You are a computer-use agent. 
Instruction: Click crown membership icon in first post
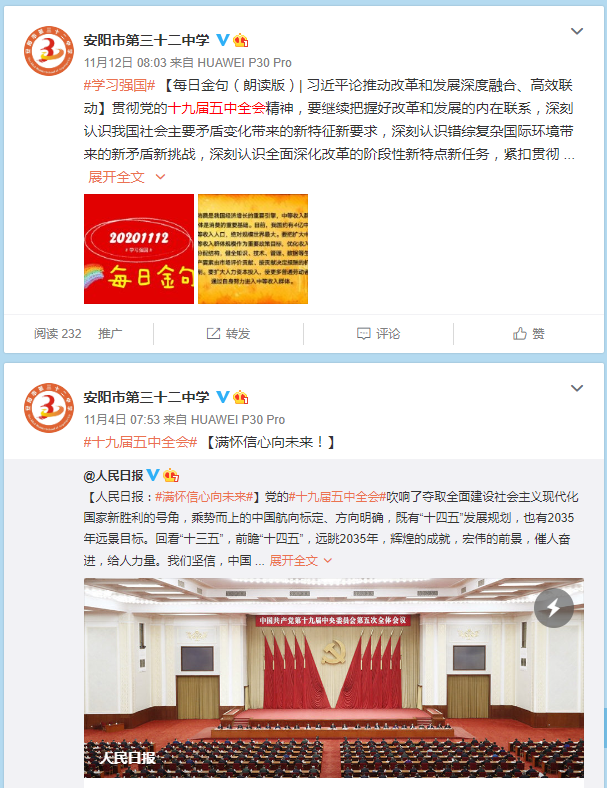pos(241,40)
